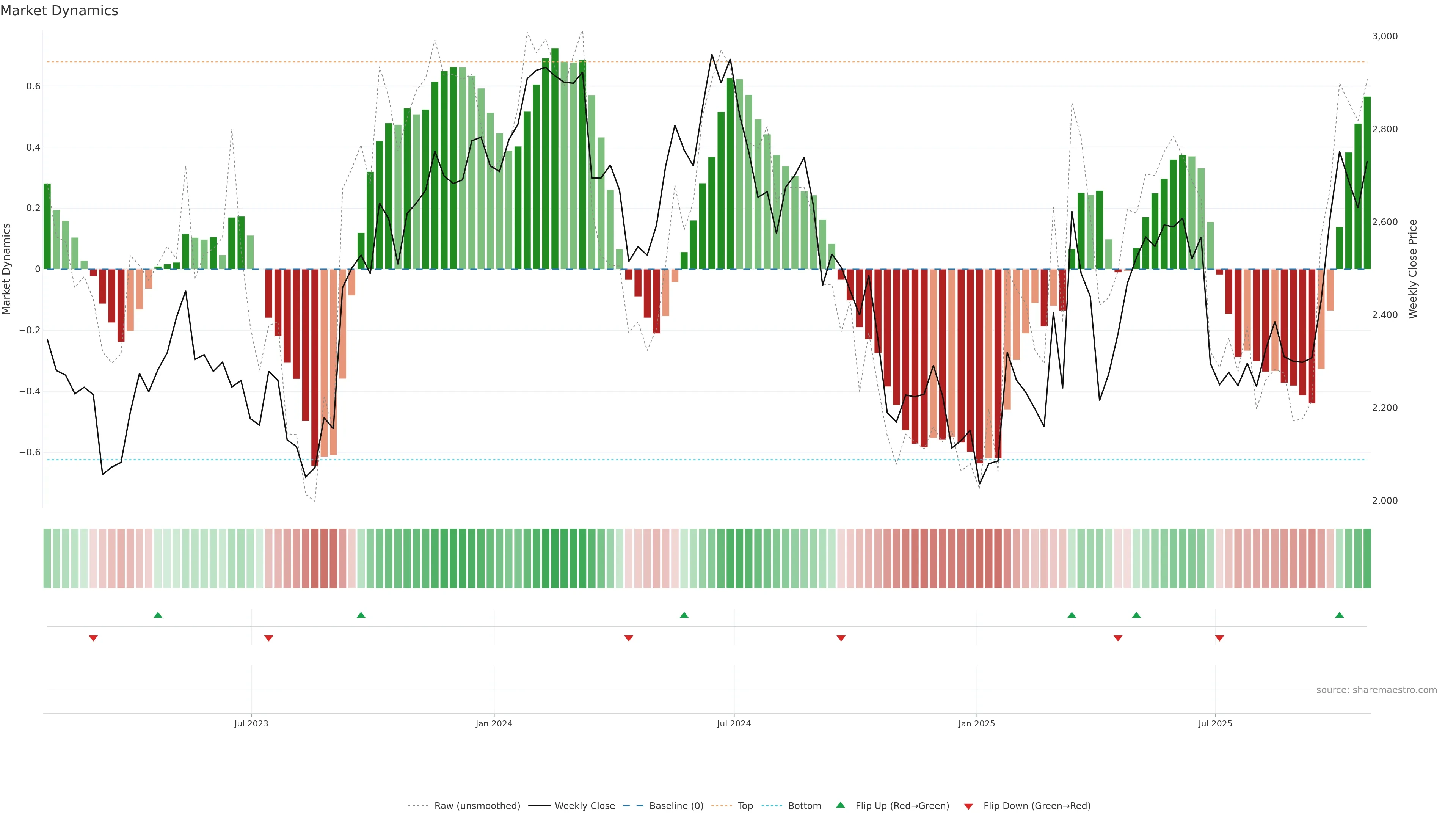Click red flip-down marker just after Jul 2023

pyautogui.click(x=269, y=638)
